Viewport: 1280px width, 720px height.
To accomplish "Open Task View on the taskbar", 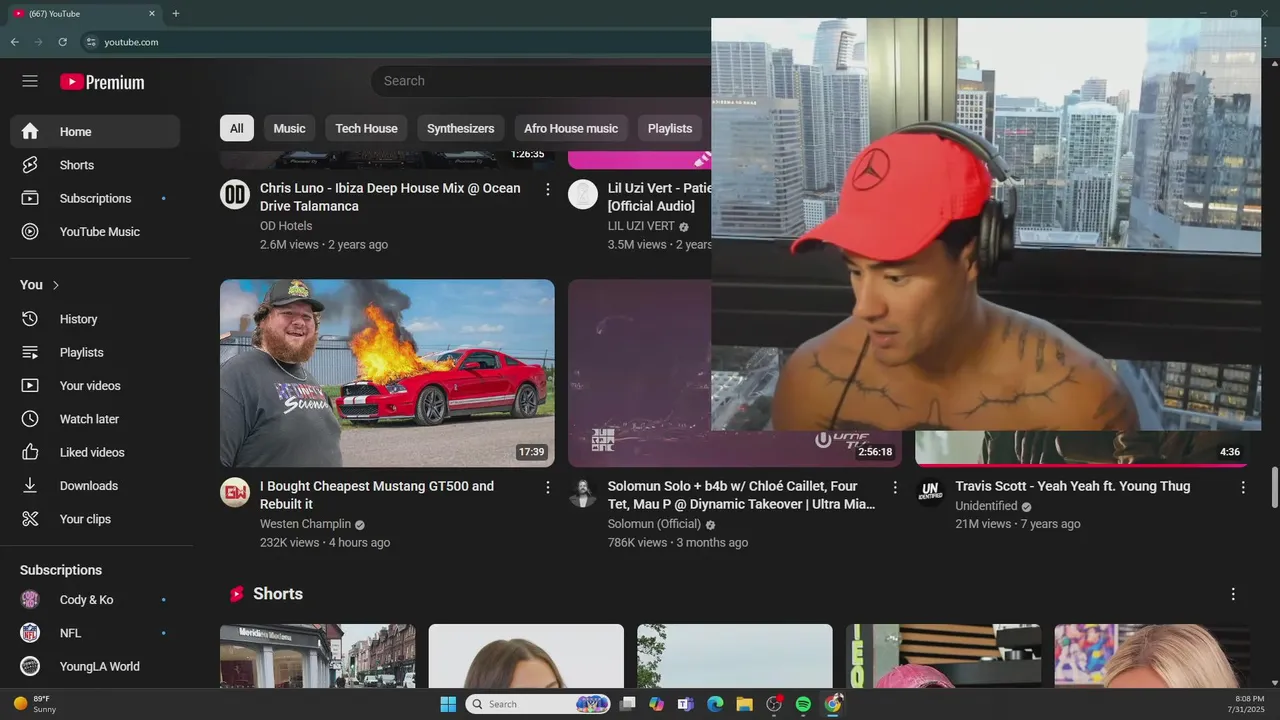I will point(627,704).
